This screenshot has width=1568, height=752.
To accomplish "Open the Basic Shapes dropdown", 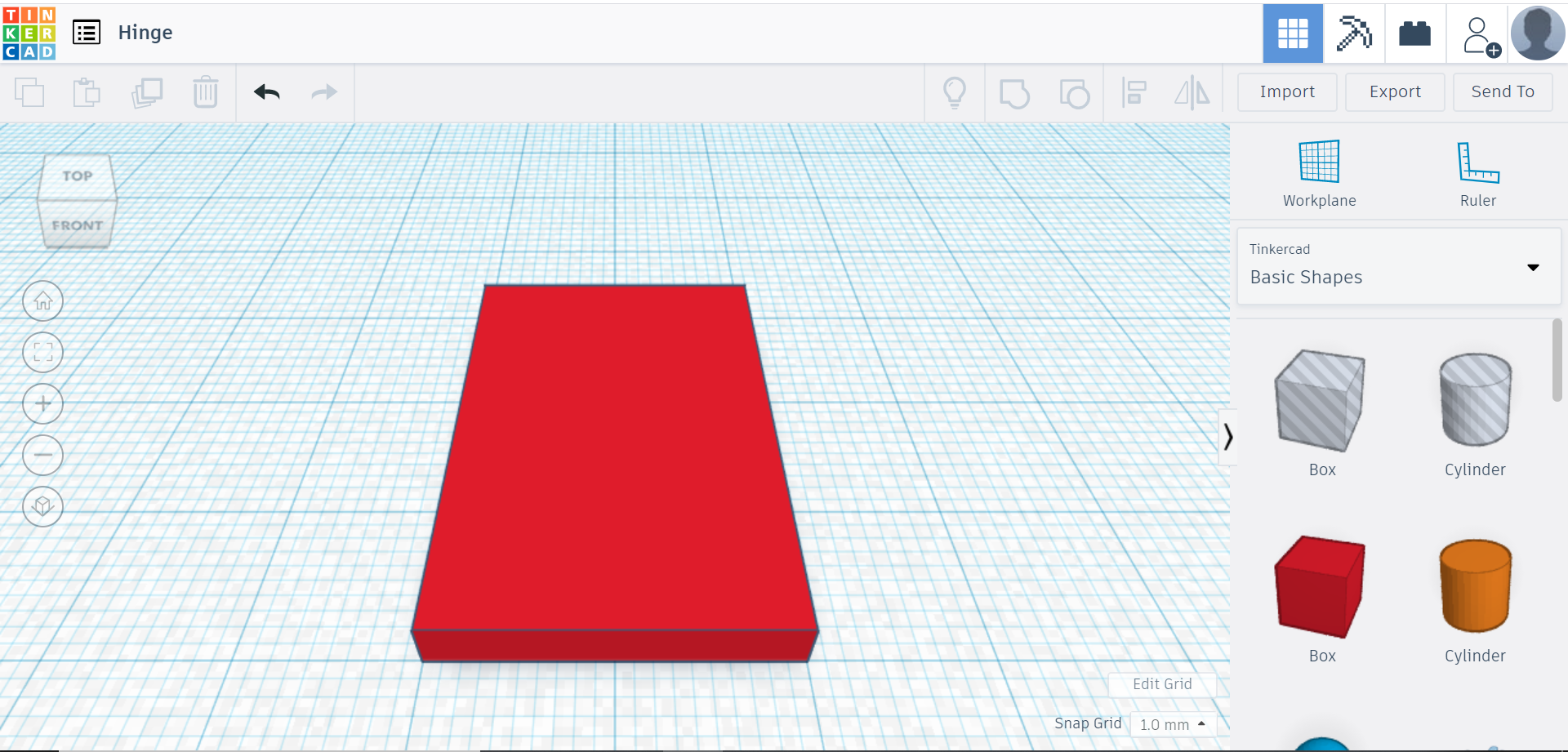I will (x=1533, y=267).
